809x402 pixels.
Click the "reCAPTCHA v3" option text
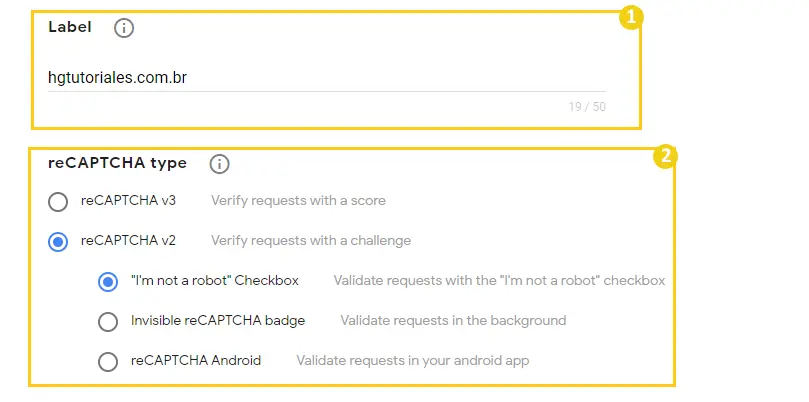pyautogui.click(x=128, y=201)
